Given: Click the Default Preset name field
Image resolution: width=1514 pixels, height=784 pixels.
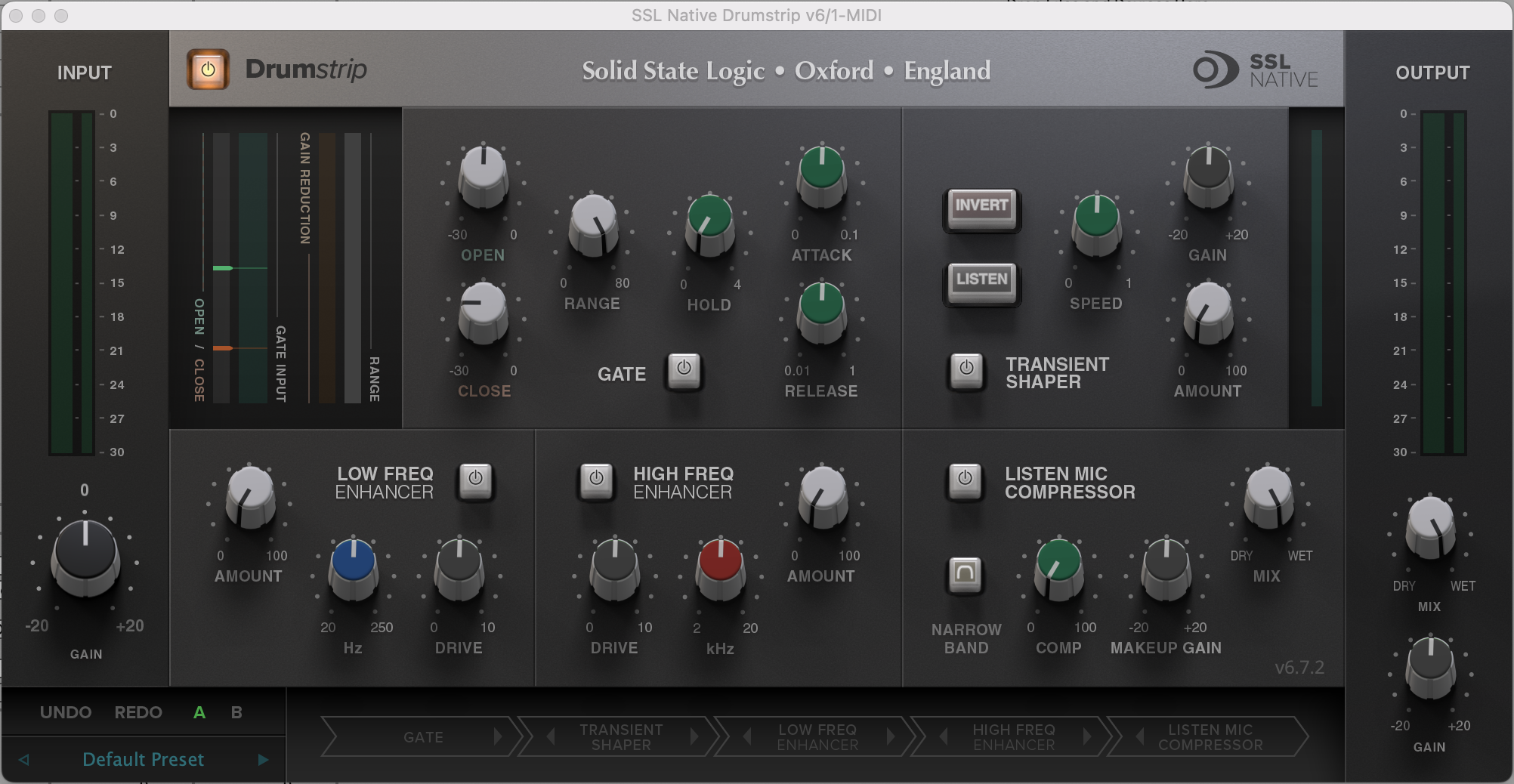Looking at the screenshot, I should coord(143,760).
